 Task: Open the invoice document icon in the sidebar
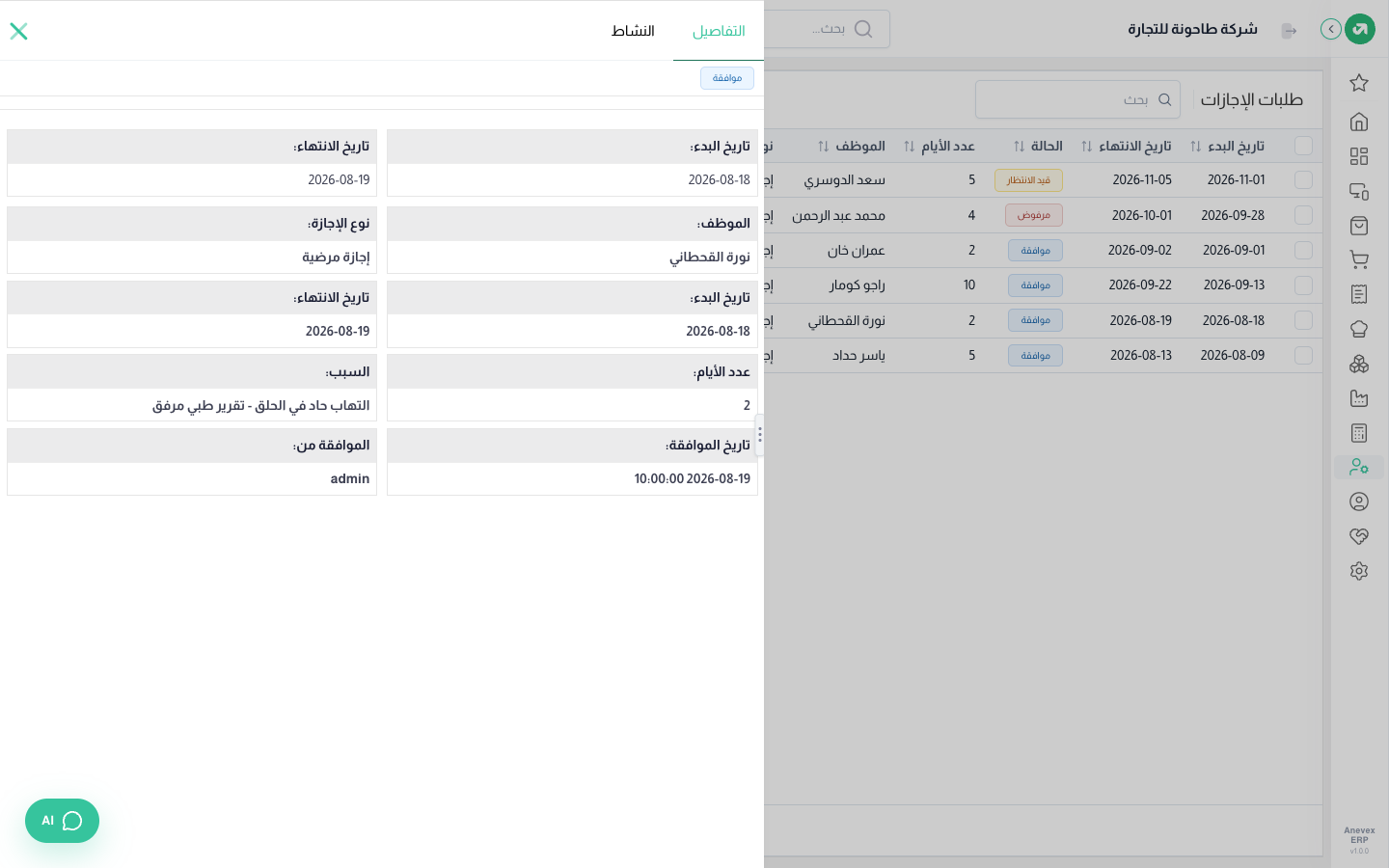[1359, 294]
